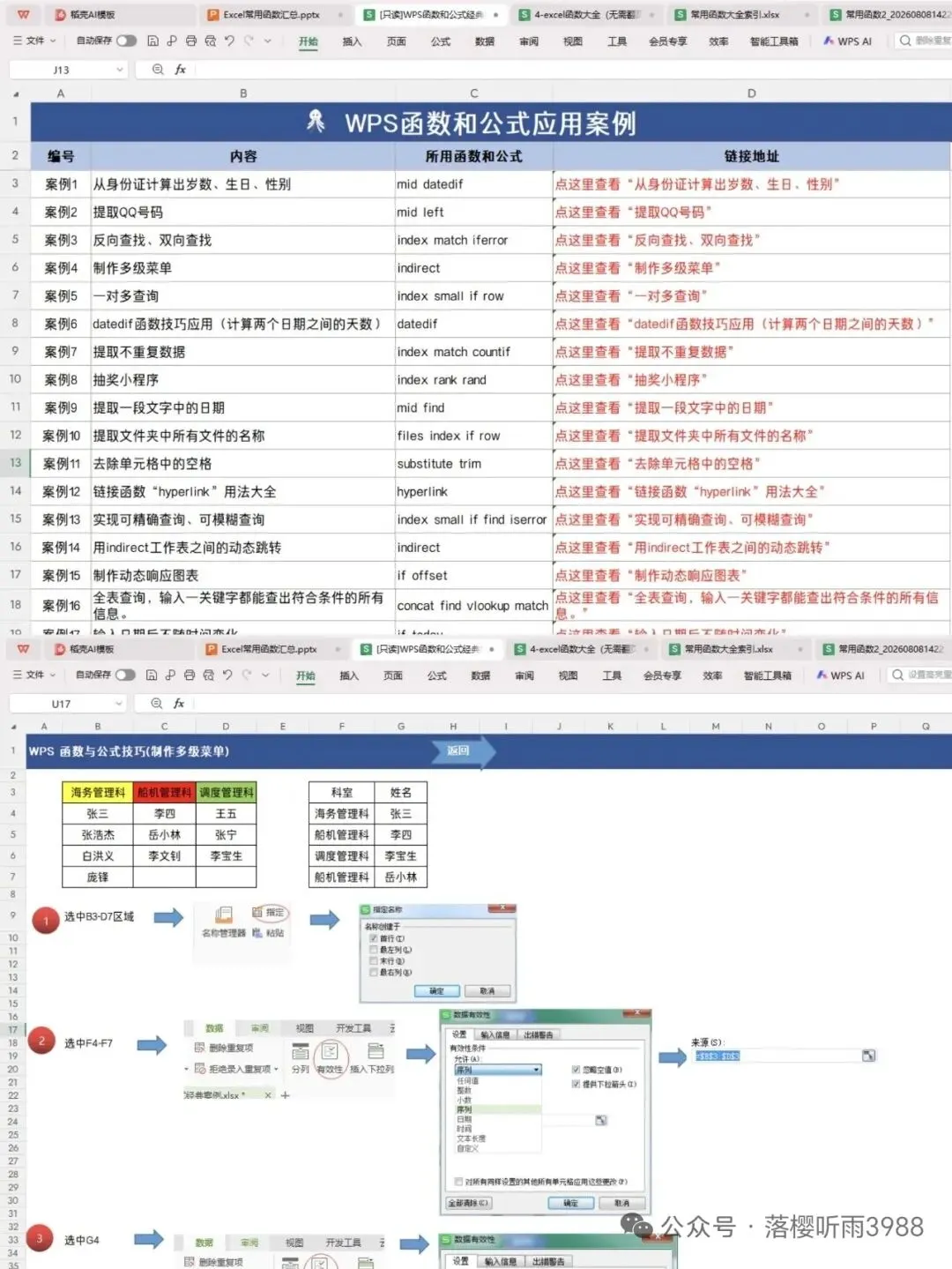Click the search magnifier in the U17 window ribbon
This screenshot has height=1269, width=952.
pyautogui.click(x=897, y=675)
